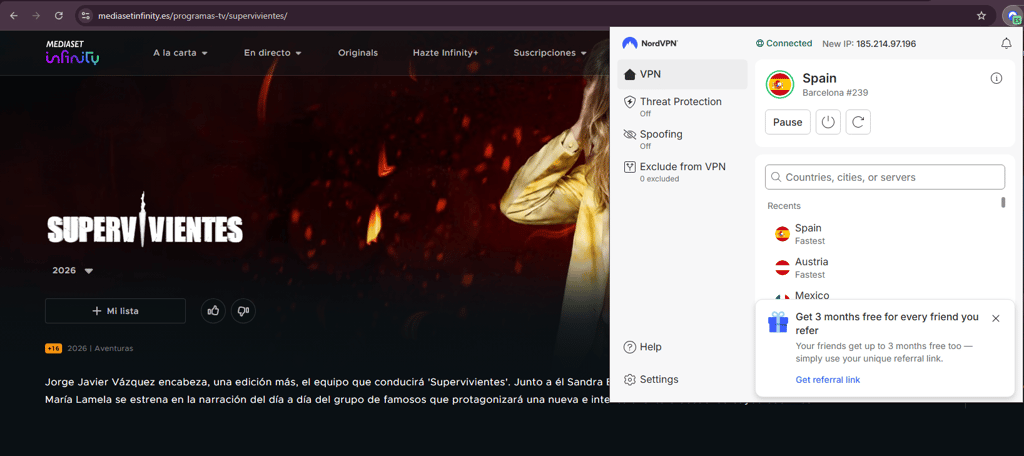Image resolution: width=1024 pixels, height=456 pixels.
Task: Open the Spoofing section
Action: pos(682,139)
